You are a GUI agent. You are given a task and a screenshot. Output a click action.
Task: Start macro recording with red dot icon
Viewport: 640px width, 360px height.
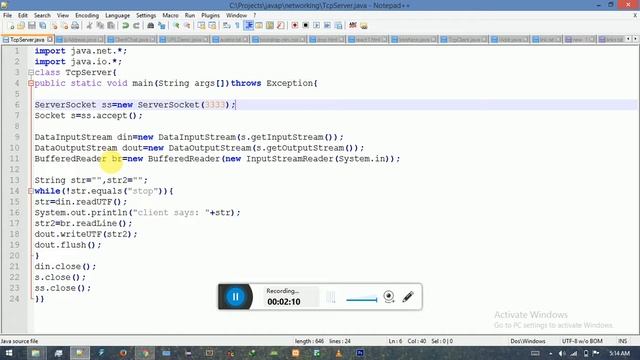(295, 26)
